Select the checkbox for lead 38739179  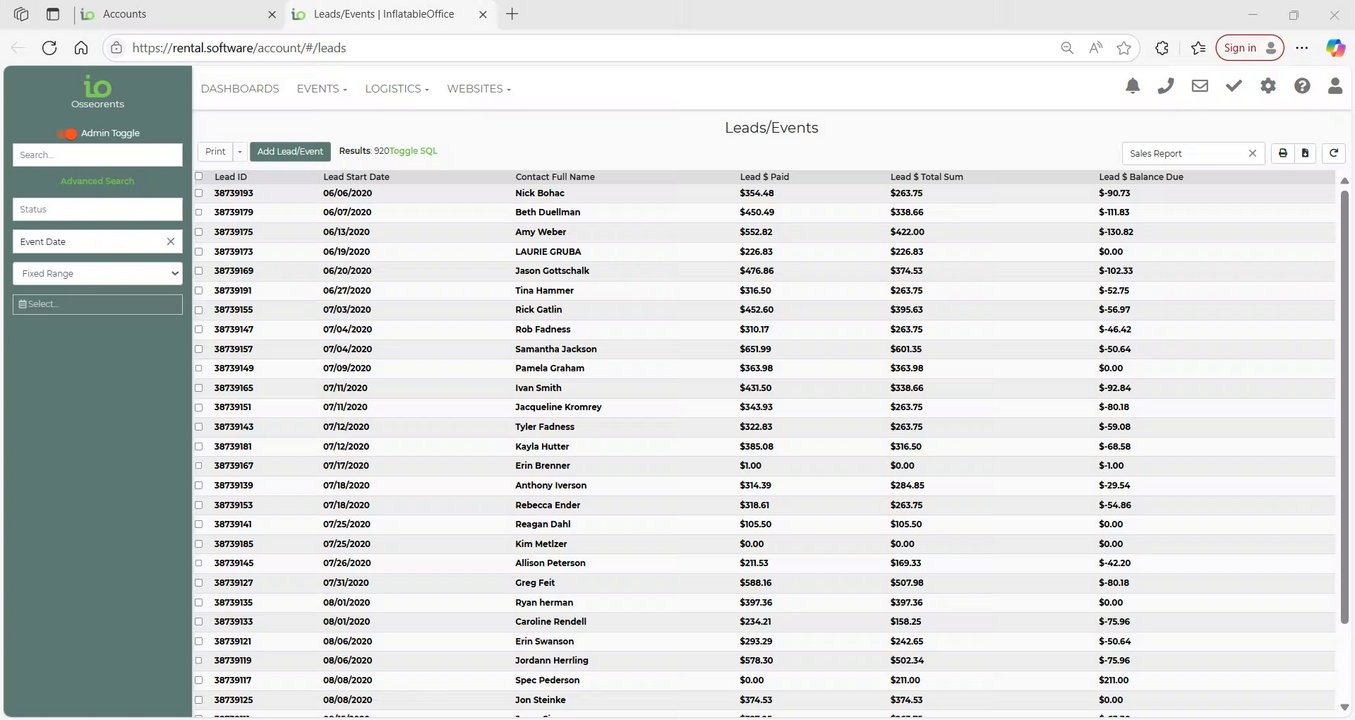199,212
